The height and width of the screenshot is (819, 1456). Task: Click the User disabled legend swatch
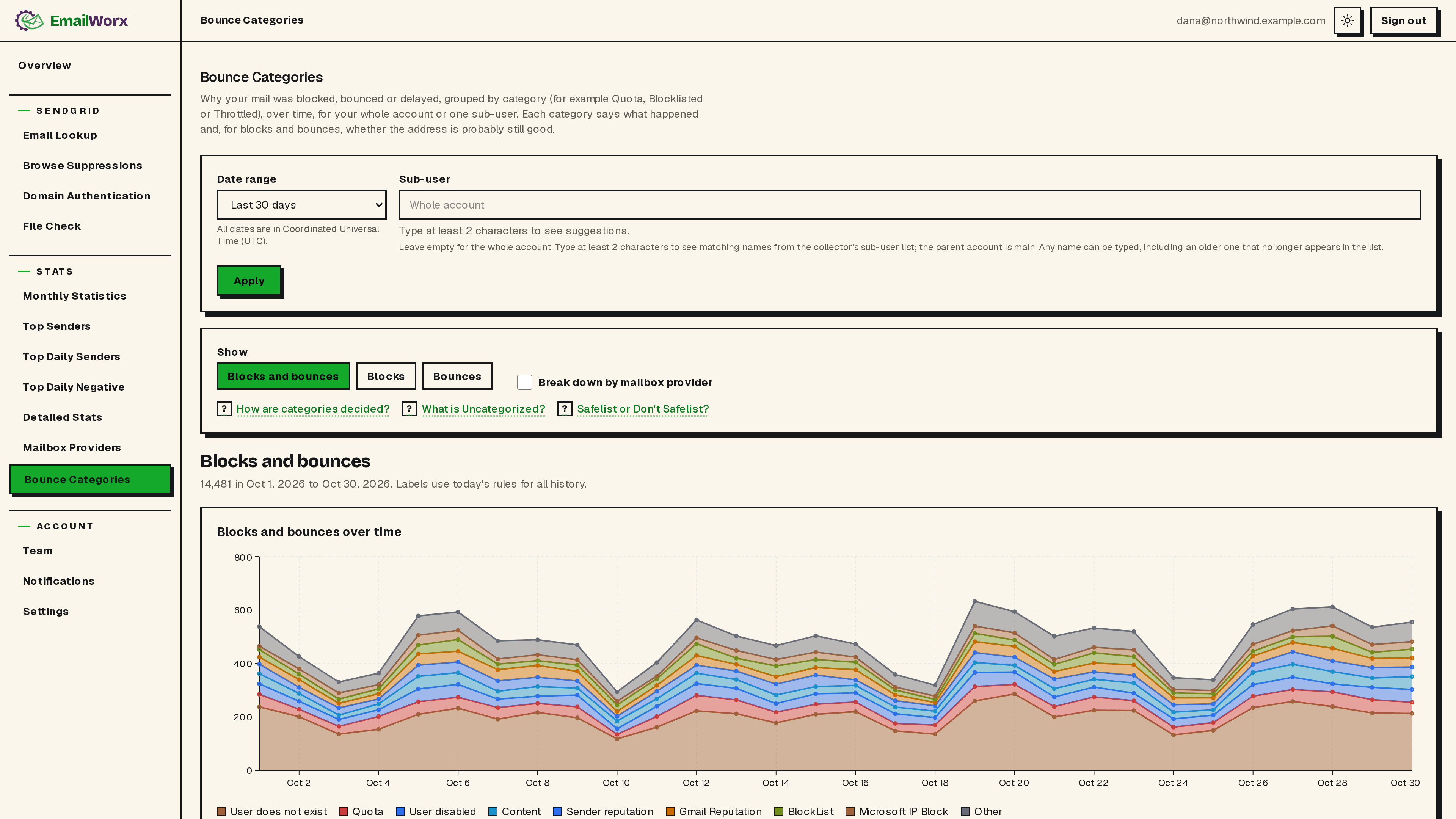tap(401, 812)
